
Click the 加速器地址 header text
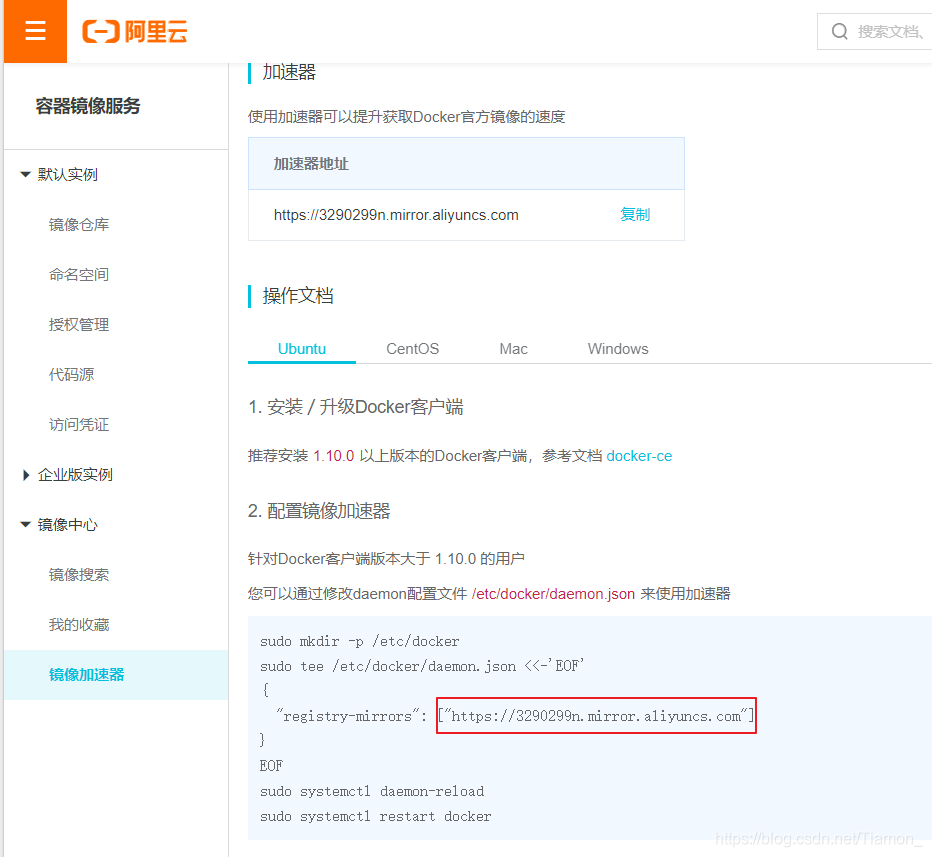[311, 164]
